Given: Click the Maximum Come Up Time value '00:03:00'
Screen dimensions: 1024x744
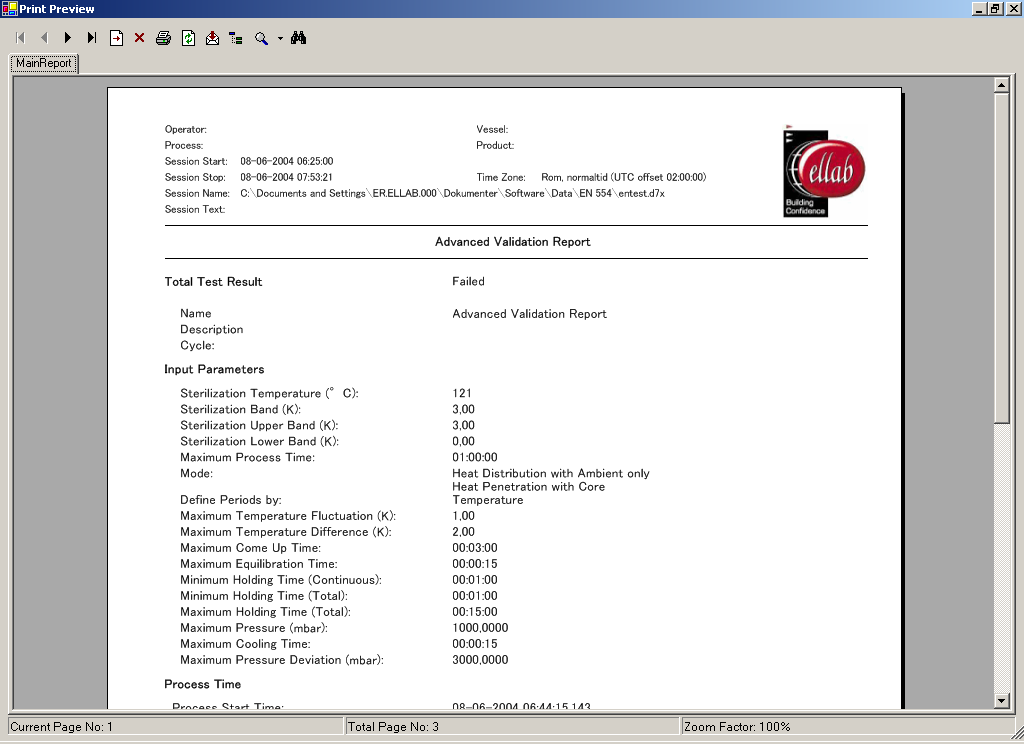Looking at the screenshot, I should pos(475,548).
